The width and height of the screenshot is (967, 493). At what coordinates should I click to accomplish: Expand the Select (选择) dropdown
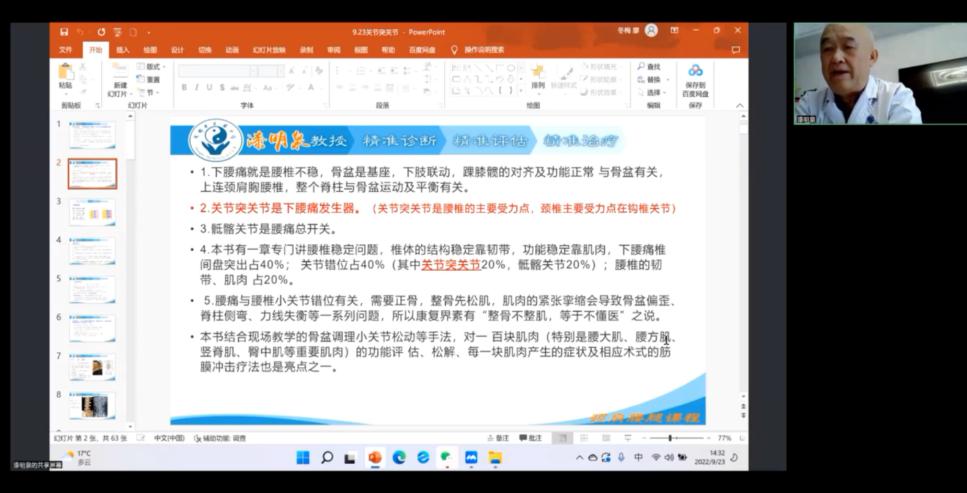[651, 92]
